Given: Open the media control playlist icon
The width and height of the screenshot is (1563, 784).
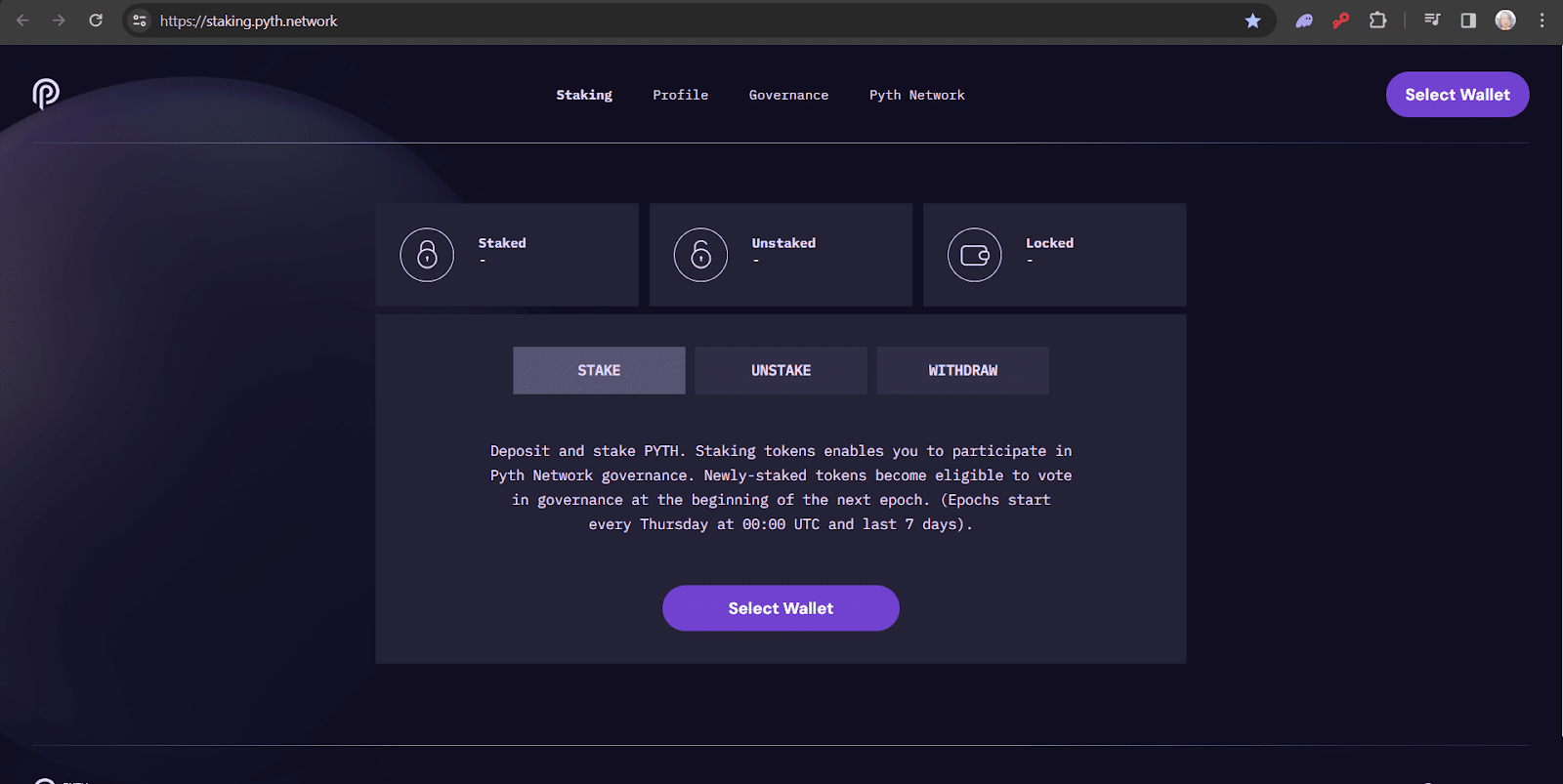Looking at the screenshot, I should (1432, 21).
